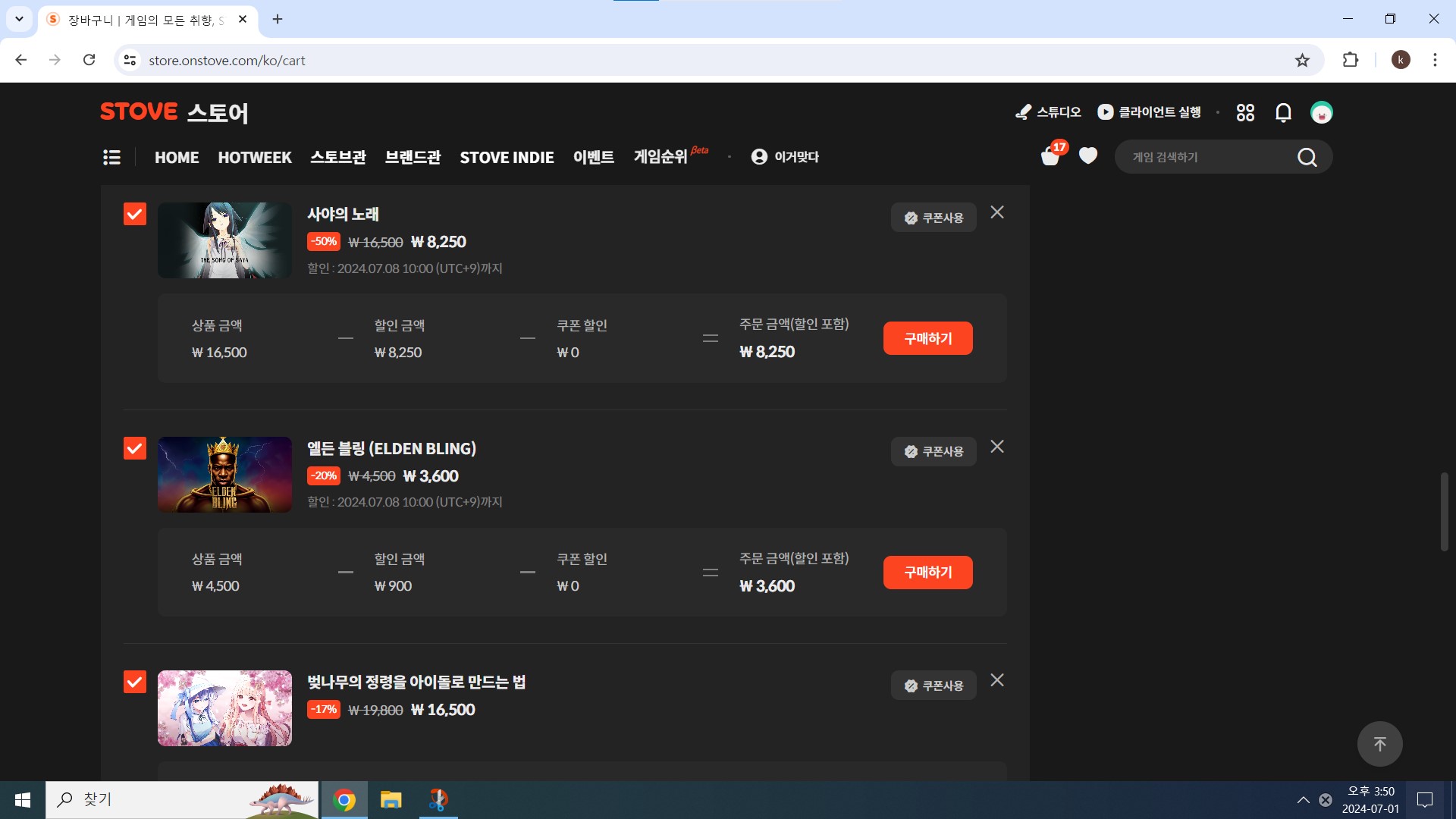Open the four-circle services grid icon
Screen dimensions: 1456x819
pyautogui.click(x=1245, y=112)
